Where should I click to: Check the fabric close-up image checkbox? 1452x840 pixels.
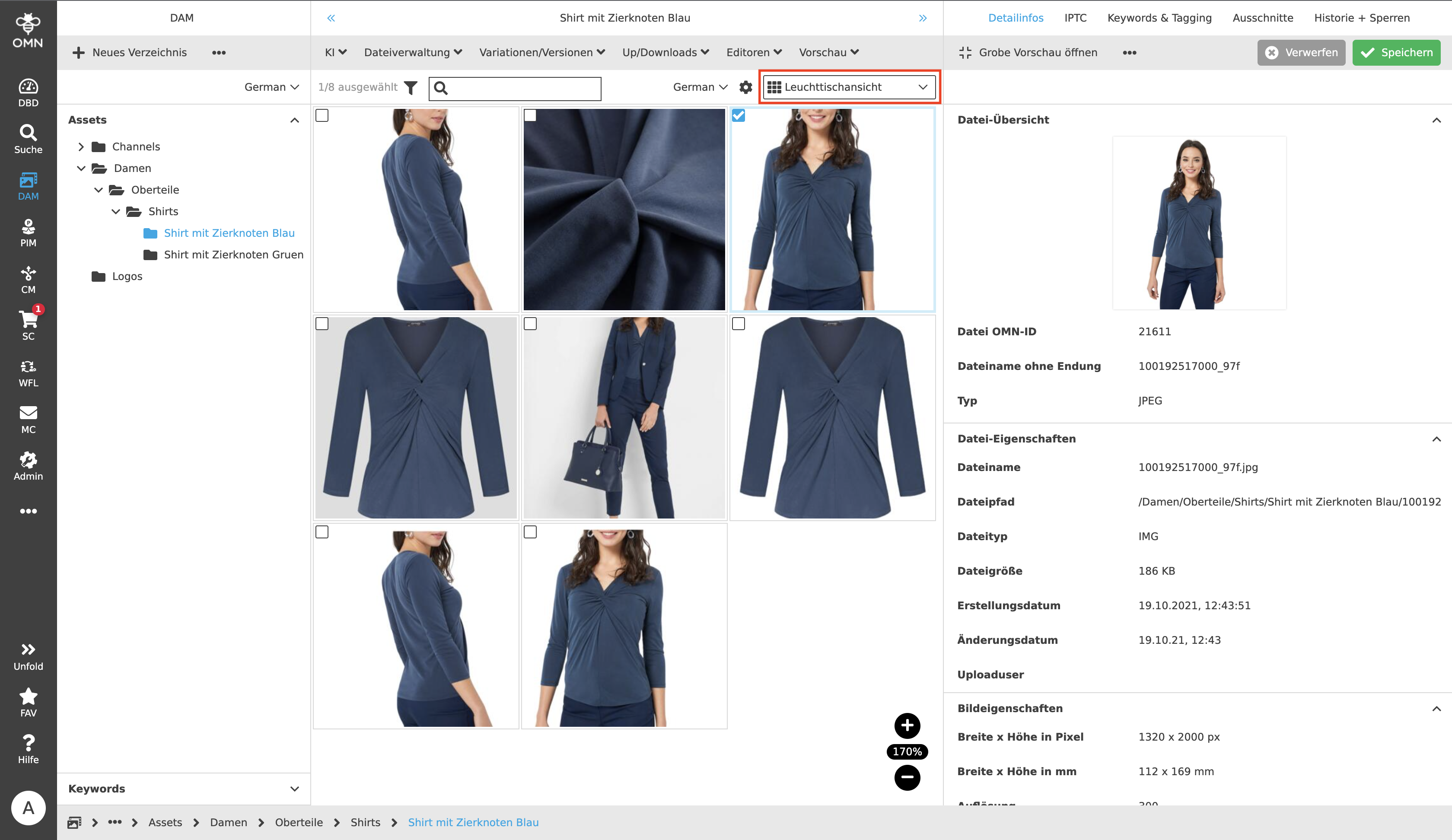coord(530,116)
